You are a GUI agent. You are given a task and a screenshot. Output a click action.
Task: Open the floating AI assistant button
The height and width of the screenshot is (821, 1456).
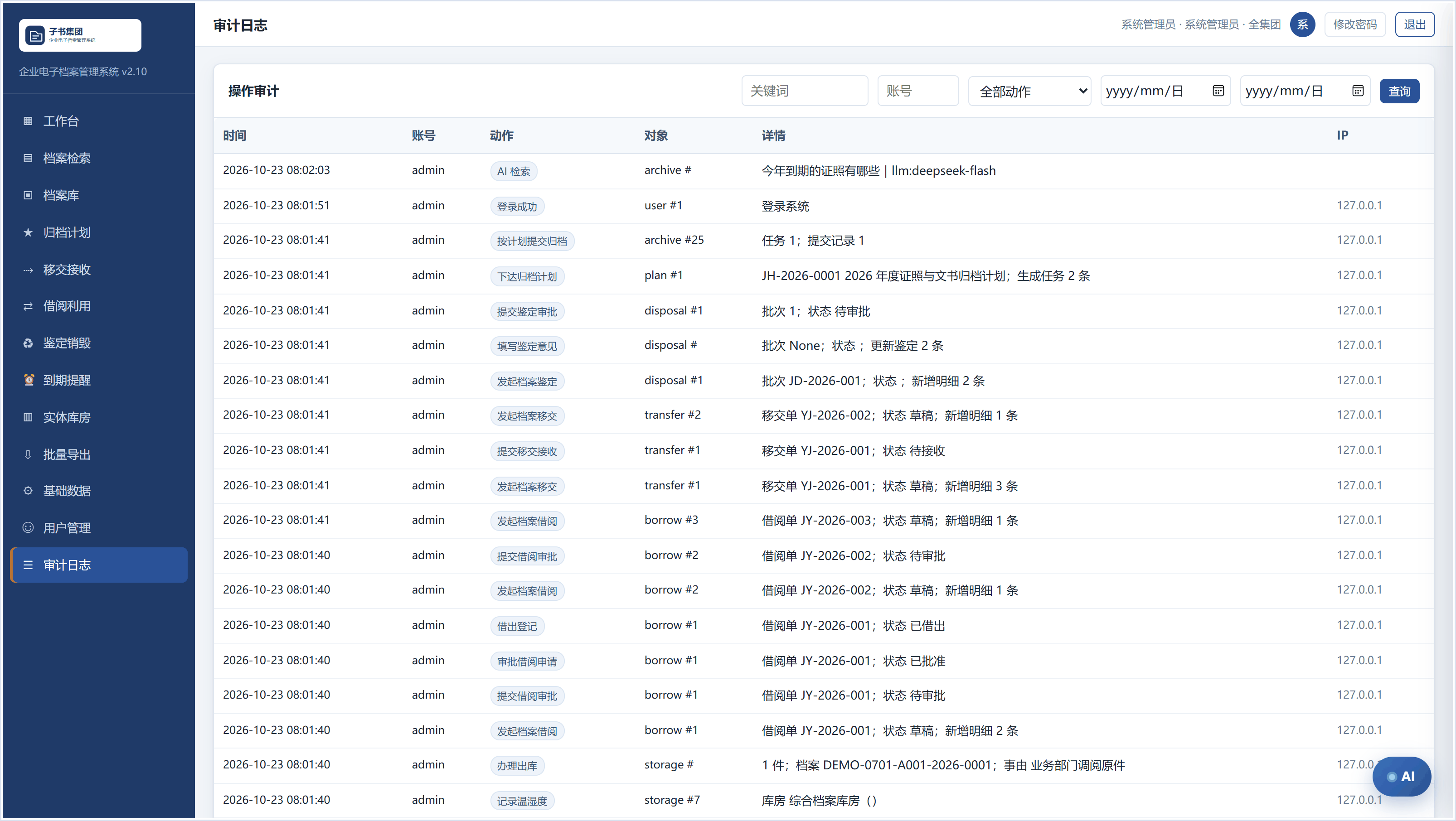click(1401, 776)
